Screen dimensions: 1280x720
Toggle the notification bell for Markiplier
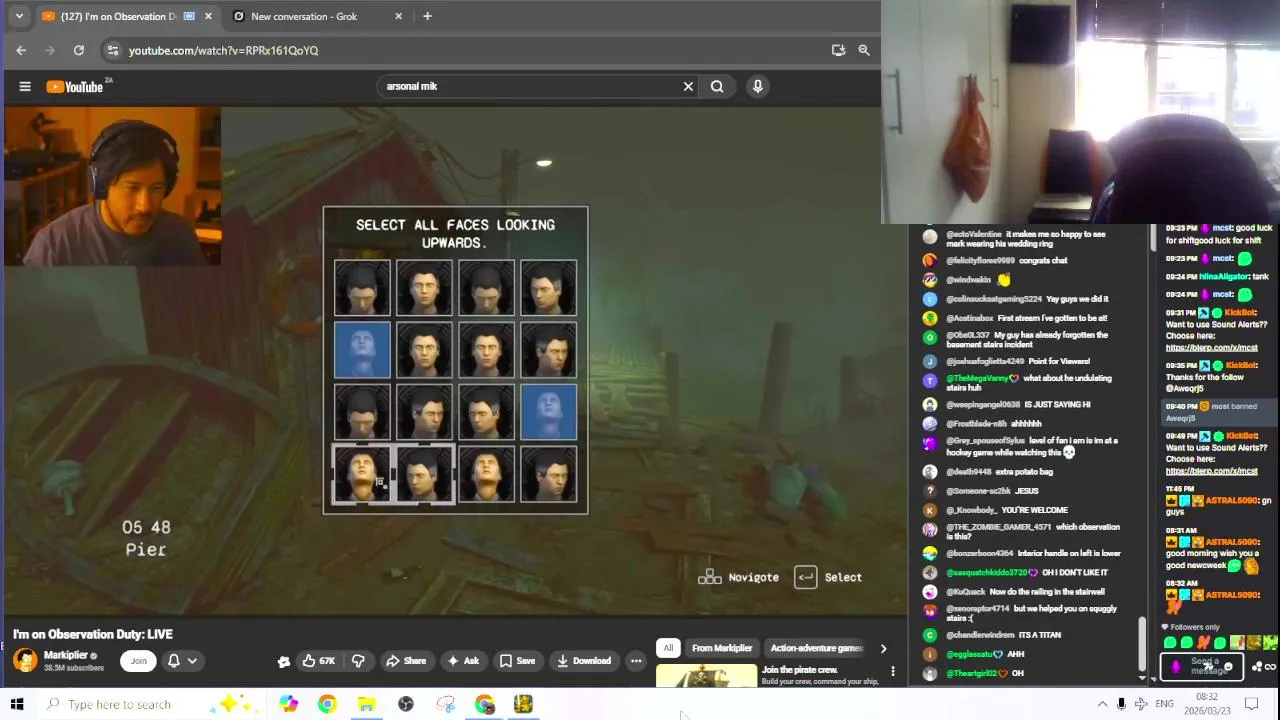pyautogui.click(x=174, y=661)
